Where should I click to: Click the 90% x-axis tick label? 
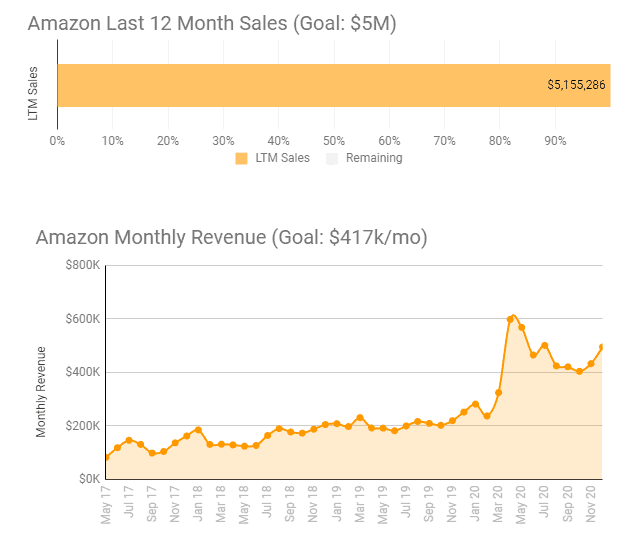coord(555,140)
